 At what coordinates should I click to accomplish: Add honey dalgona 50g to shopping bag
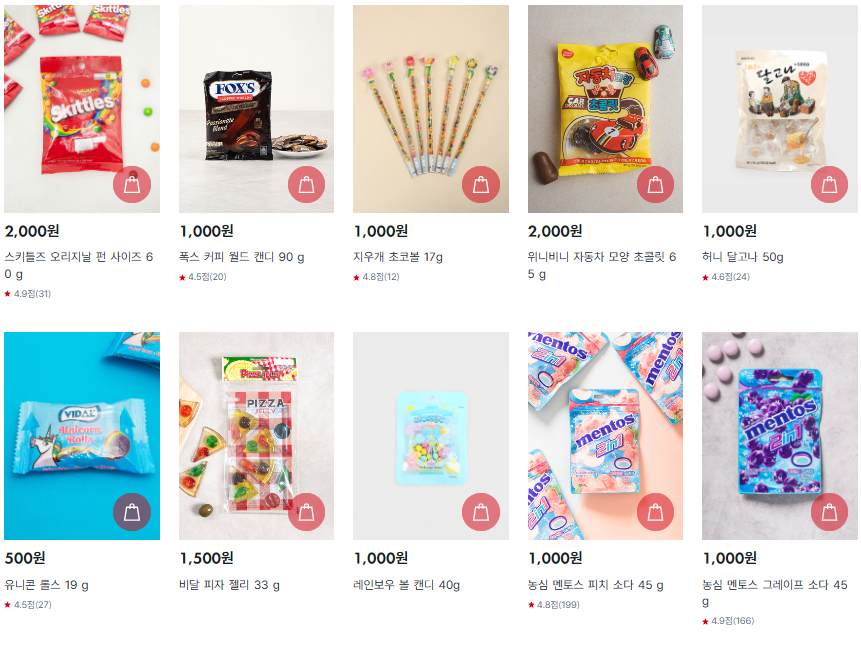pos(829,184)
